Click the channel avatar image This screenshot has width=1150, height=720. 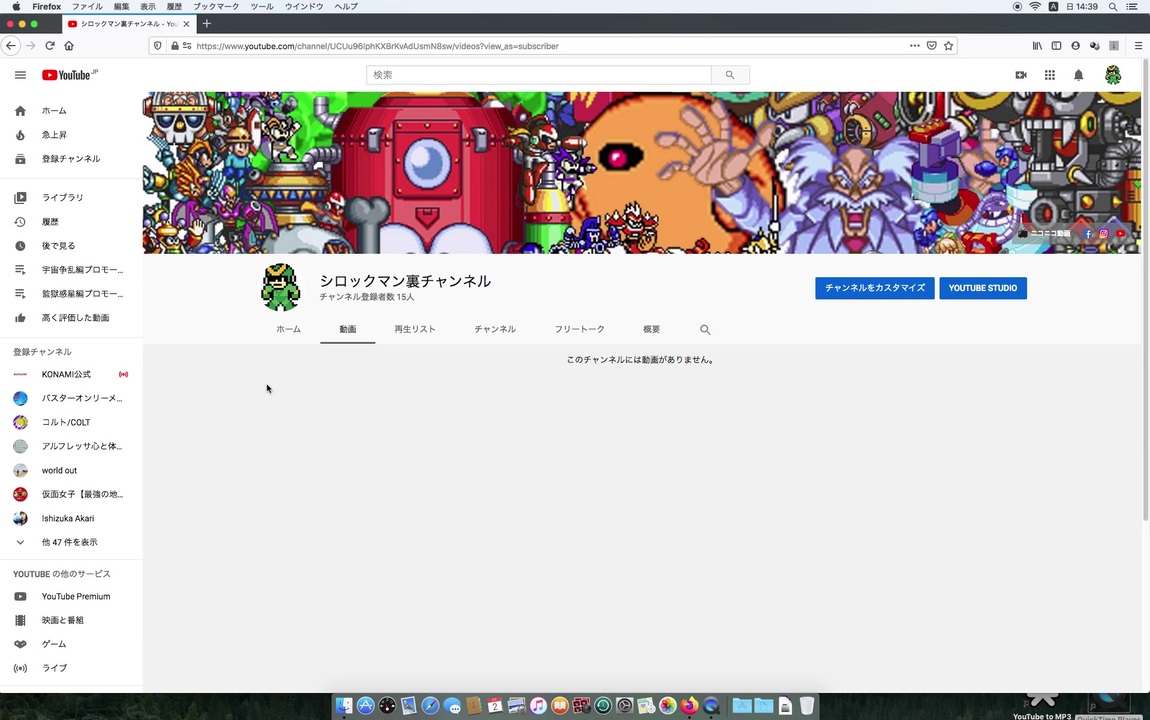pos(281,287)
